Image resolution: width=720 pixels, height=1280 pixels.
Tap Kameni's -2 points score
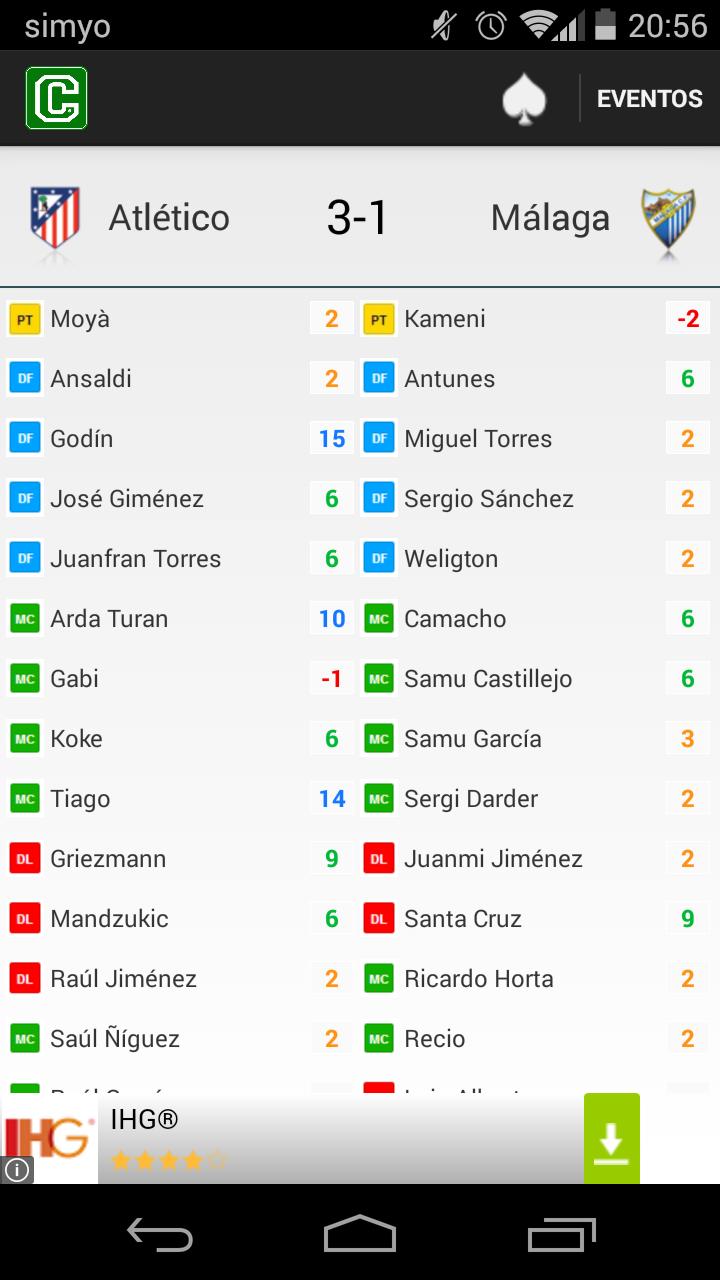[687, 319]
